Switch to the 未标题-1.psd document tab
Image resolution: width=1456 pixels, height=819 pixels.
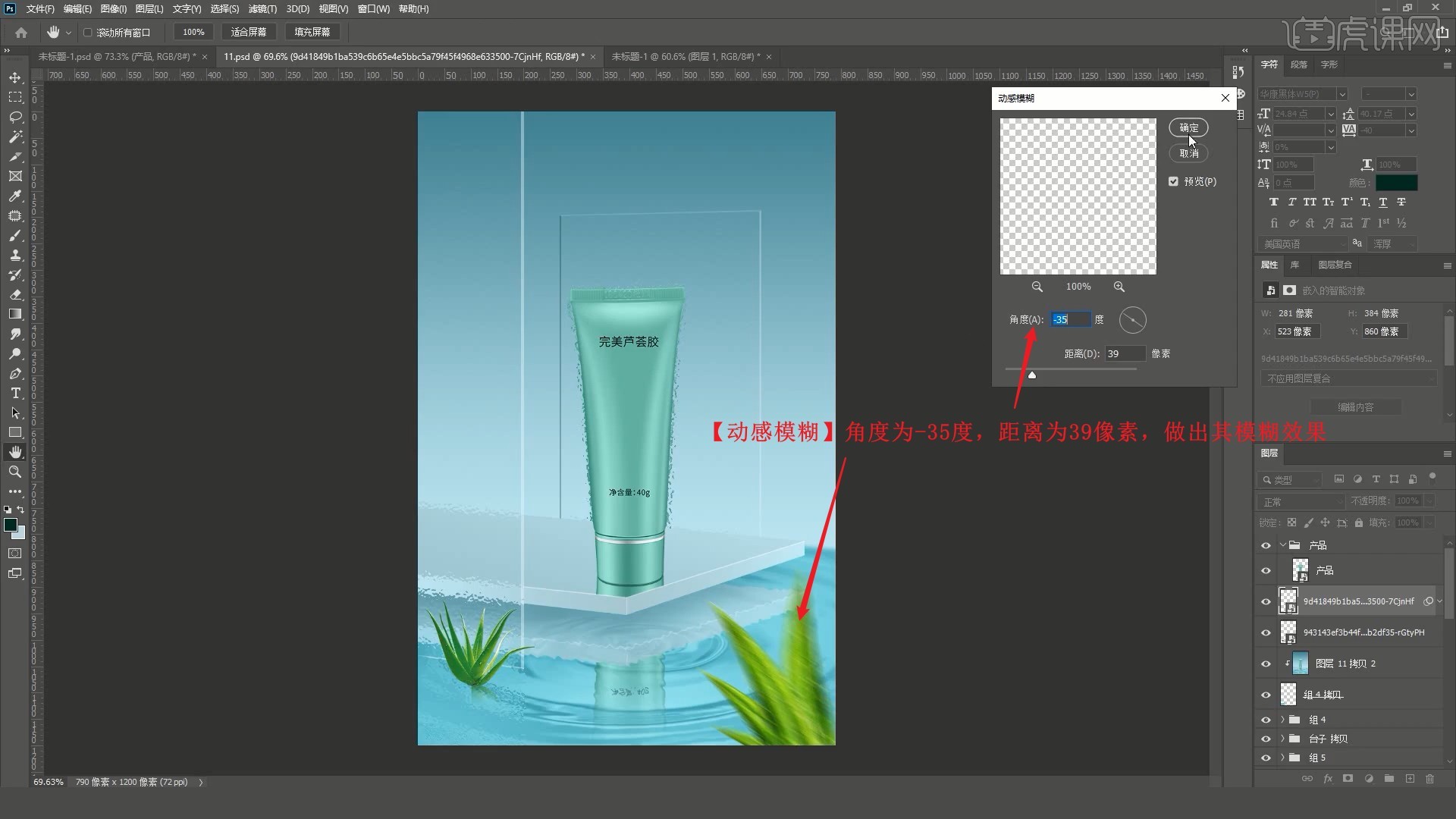point(117,57)
